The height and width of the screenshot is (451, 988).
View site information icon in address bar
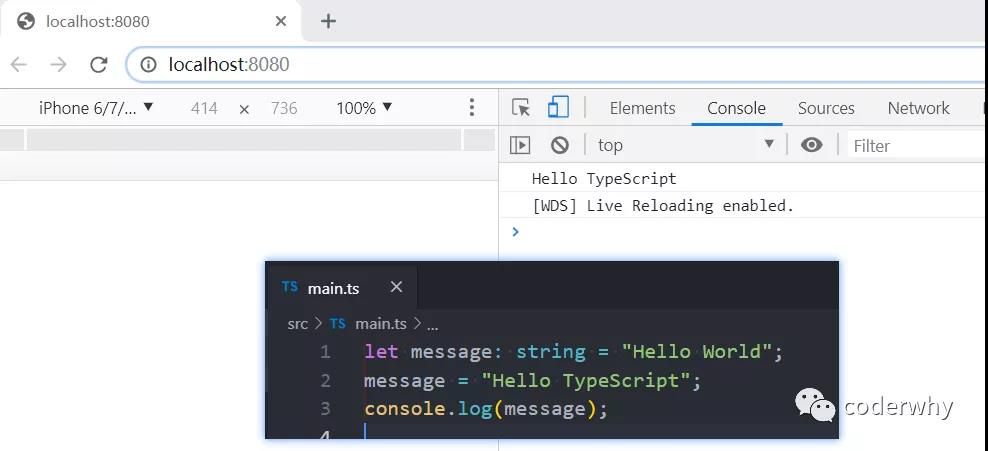click(148, 64)
